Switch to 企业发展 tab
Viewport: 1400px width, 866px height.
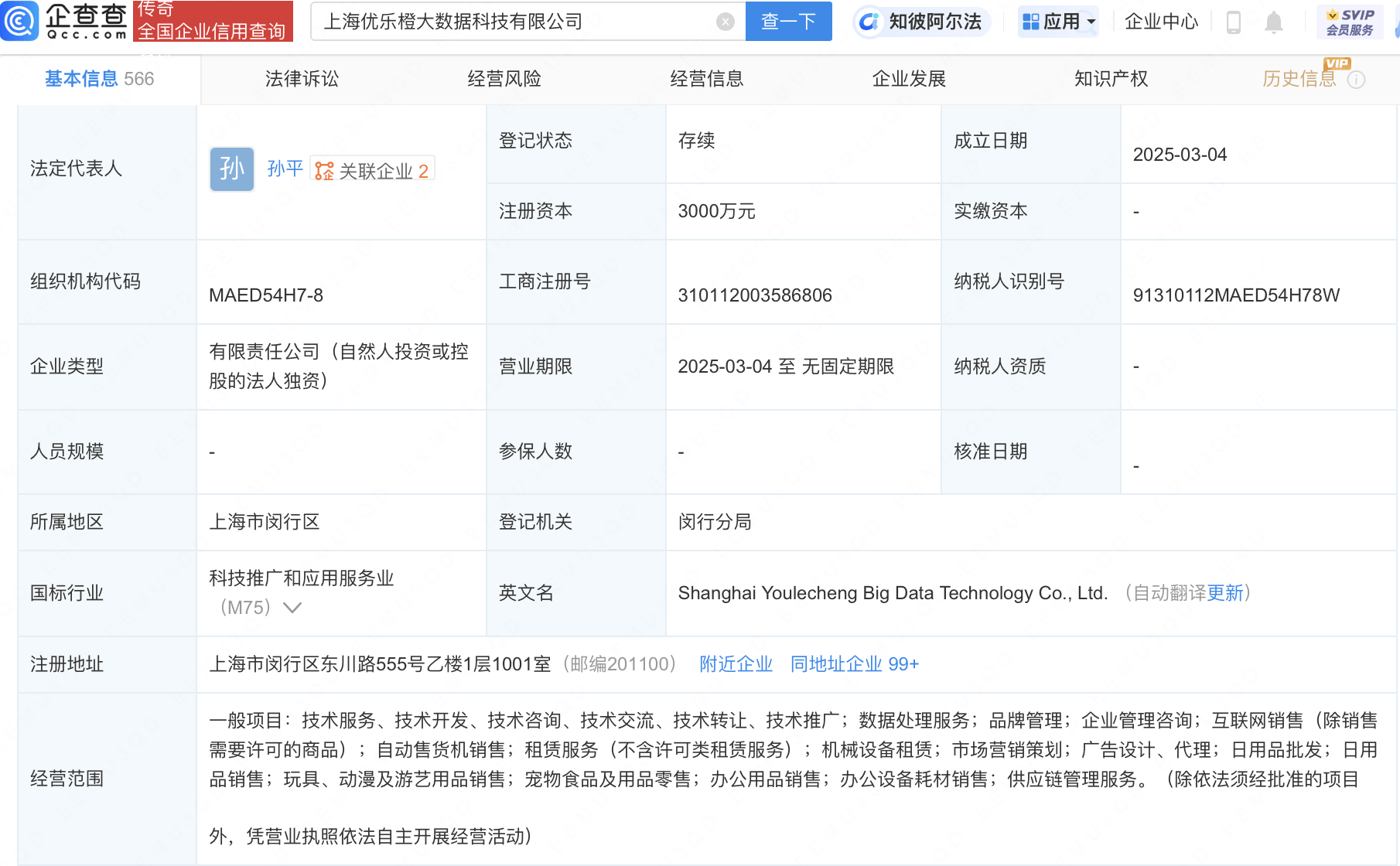pos(910,79)
